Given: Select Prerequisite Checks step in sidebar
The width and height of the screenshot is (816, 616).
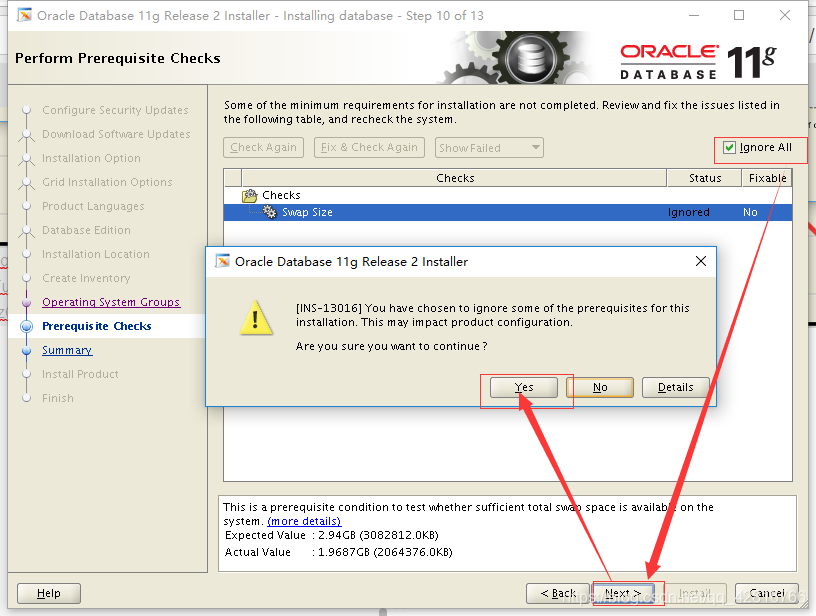Looking at the screenshot, I should click(x=97, y=326).
